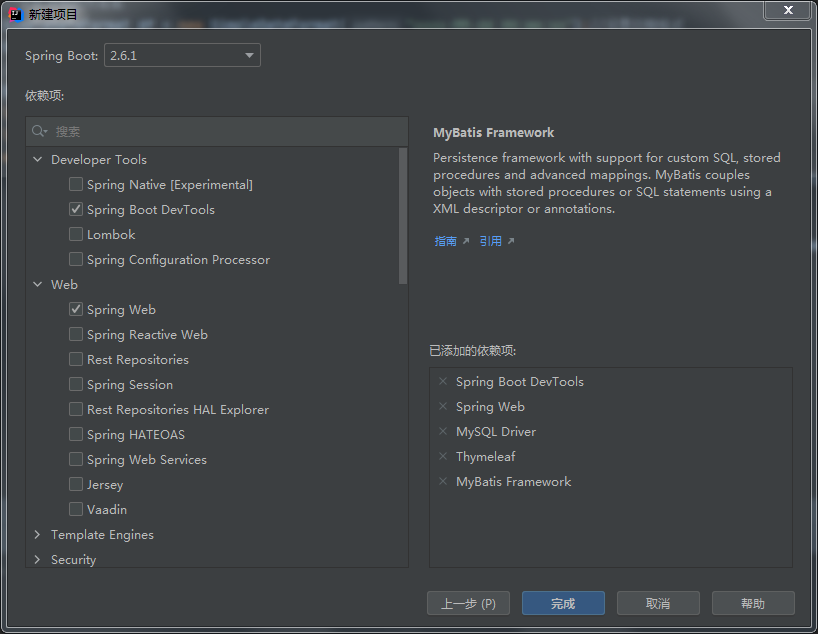Viewport: 818px width, 634px height.
Task: Remove Spring Web using its X icon
Action: tap(443, 407)
